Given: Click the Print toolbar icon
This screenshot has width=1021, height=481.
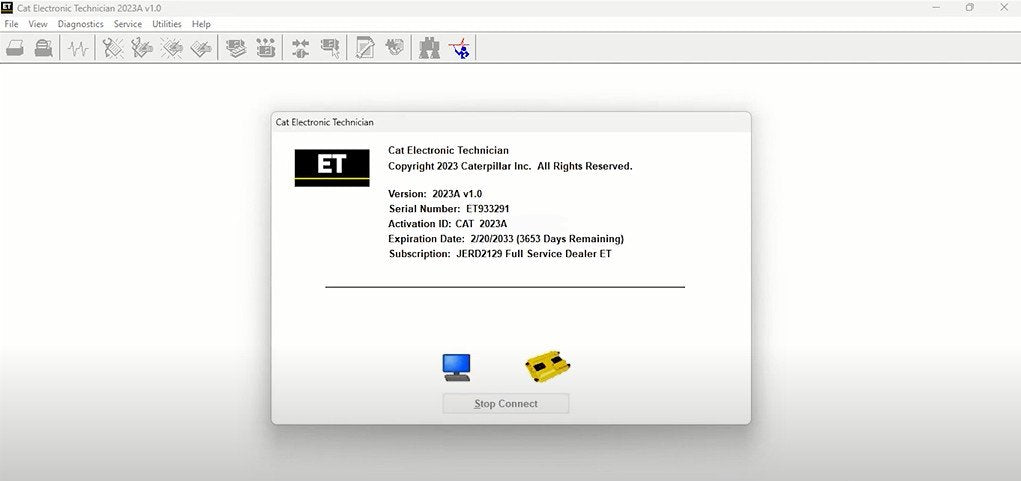Looking at the screenshot, I should click(15, 48).
